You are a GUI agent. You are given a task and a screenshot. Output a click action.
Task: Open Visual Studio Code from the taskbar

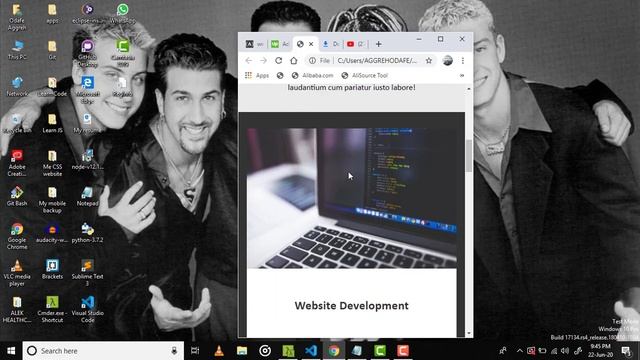[x=311, y=351]
